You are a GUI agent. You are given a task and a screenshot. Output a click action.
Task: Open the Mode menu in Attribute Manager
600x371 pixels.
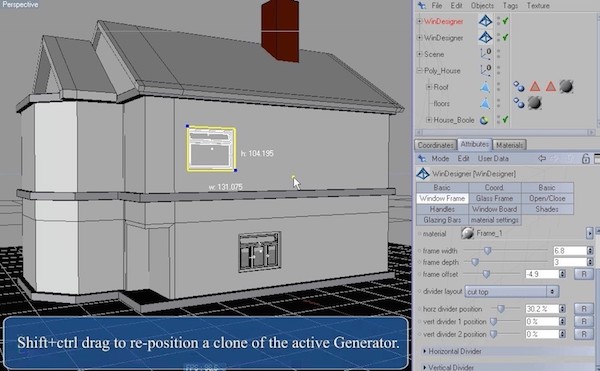(x=440, y=158)
